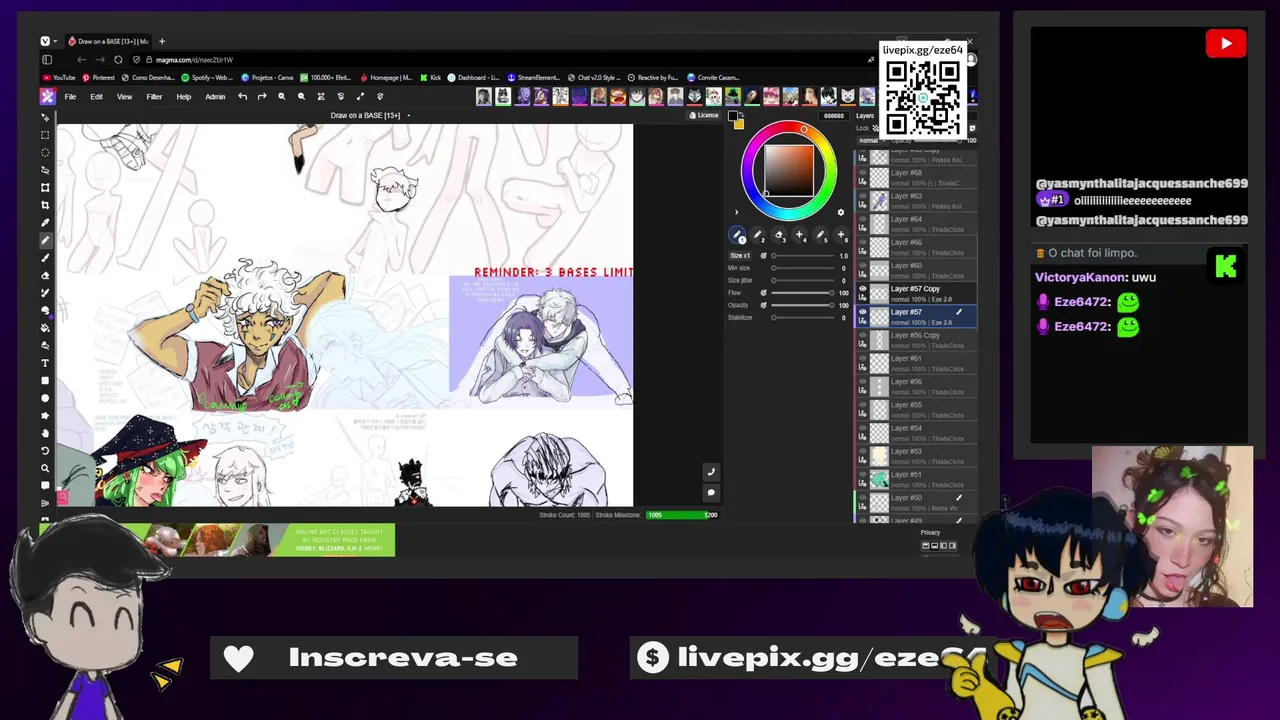Click the hex color input field
The width and height of the screenshot is (1280, 720).
[x=834, y=116]
